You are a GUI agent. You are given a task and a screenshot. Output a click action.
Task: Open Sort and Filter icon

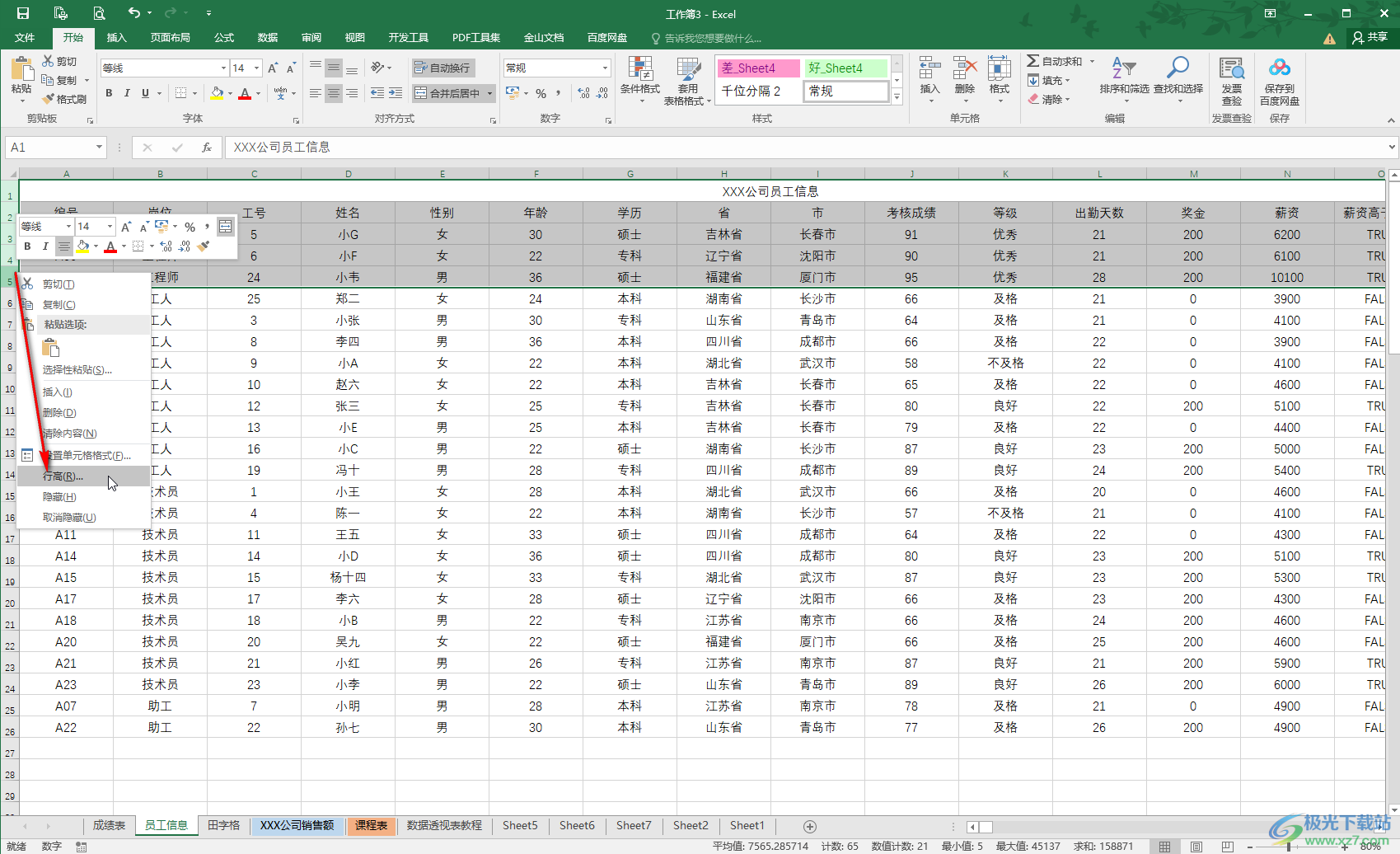1124,68
